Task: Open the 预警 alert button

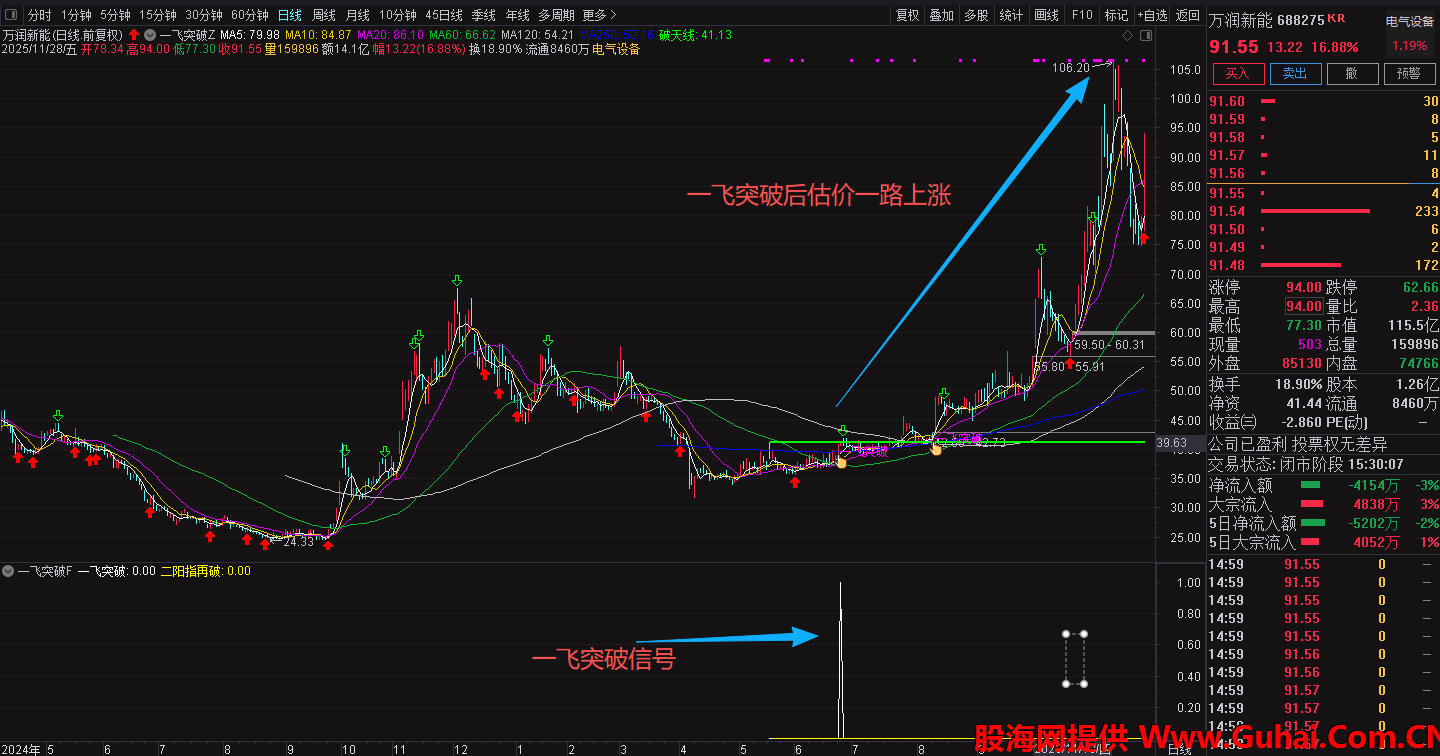Action: coord(1408,73)
